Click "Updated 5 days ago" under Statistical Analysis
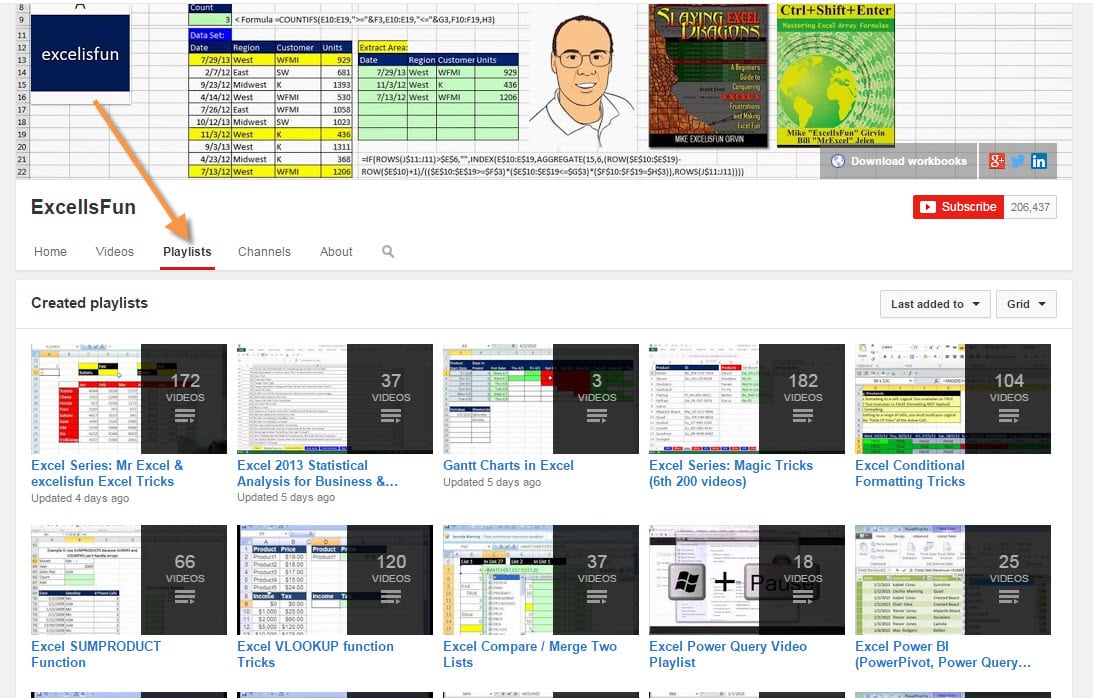Viewport: 1093px width, 698px height. click(x=286, y=498)
